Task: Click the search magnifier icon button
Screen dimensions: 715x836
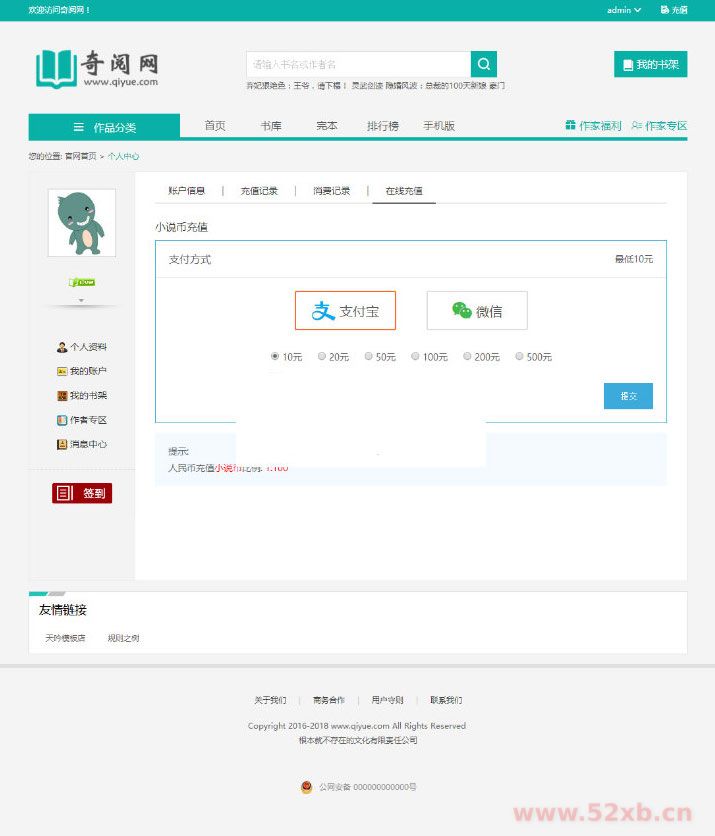Action: pos(483,65)
